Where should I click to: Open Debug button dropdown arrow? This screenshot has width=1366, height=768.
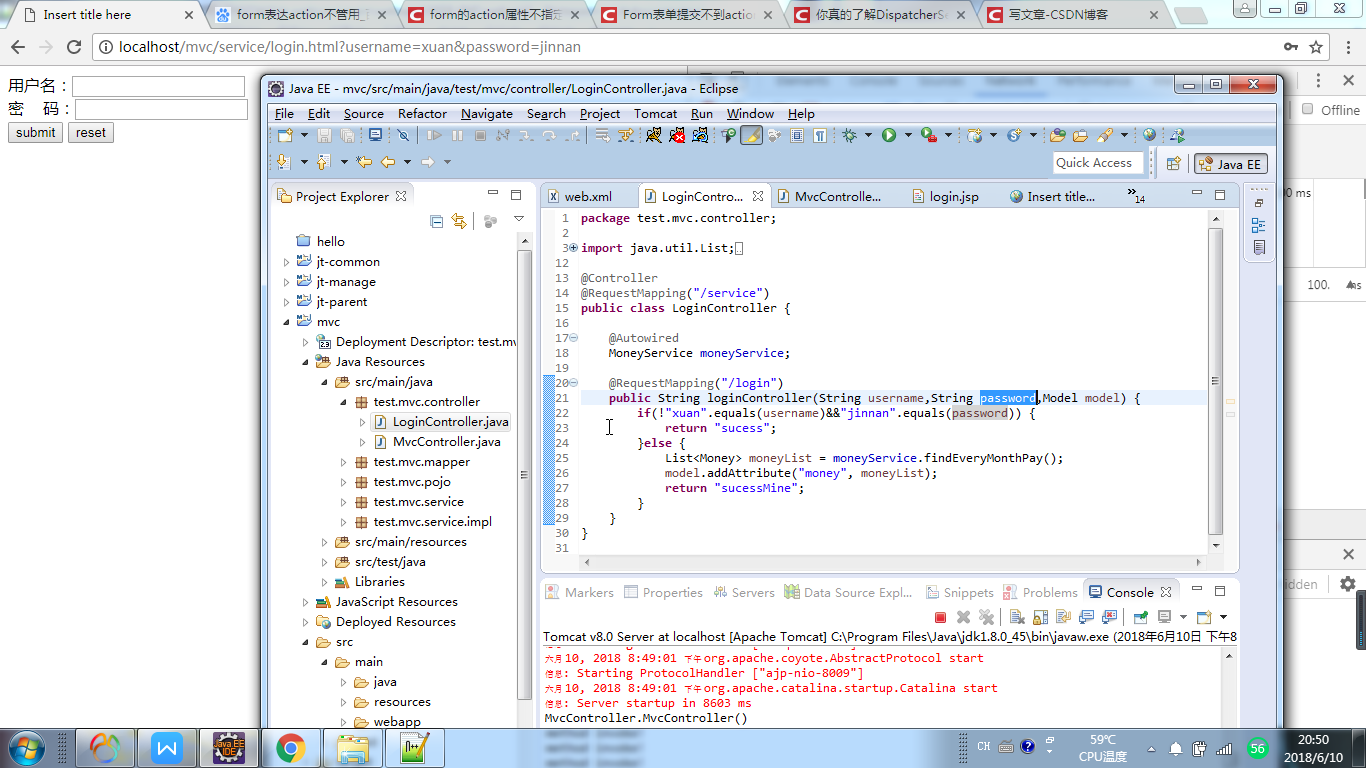[868, 135]
